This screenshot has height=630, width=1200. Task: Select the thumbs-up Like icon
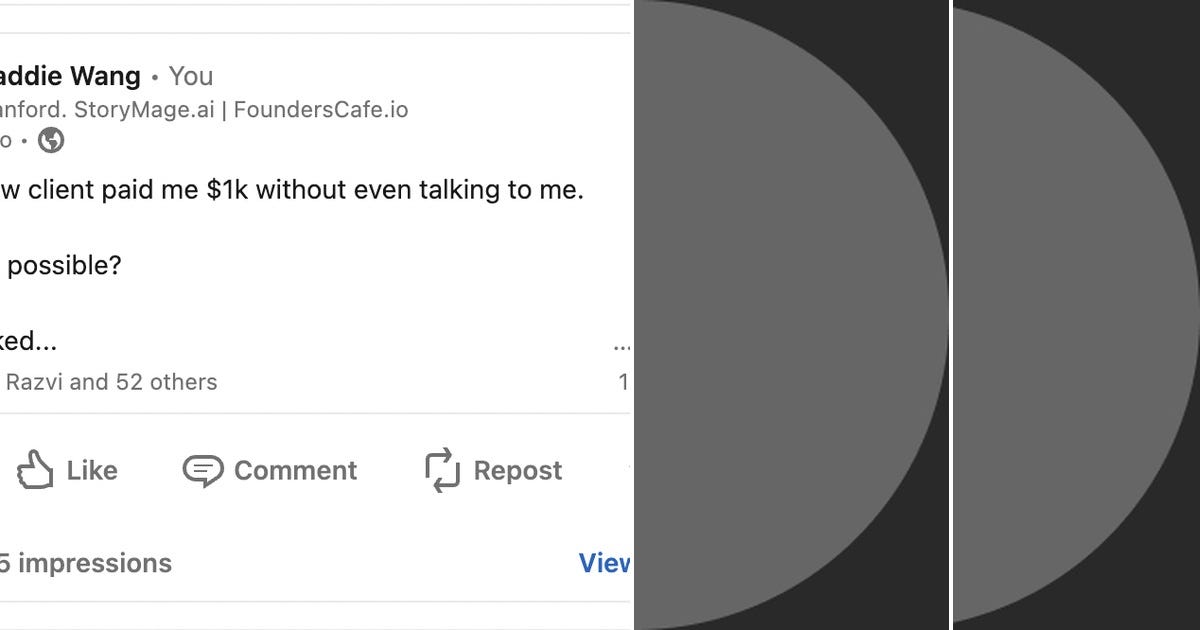pyautogui.click(x=36, y=470)
